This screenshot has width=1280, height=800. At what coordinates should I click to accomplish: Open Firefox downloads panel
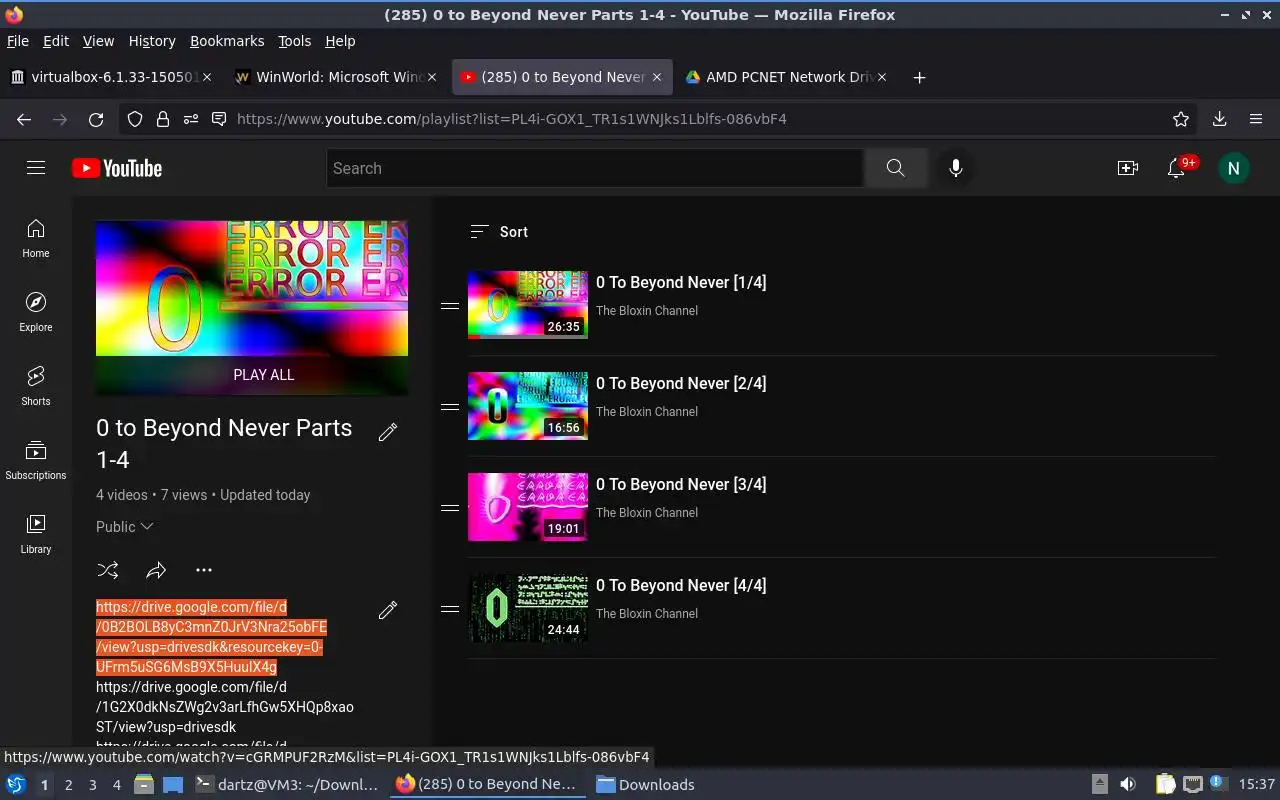tap(1219, 119)
